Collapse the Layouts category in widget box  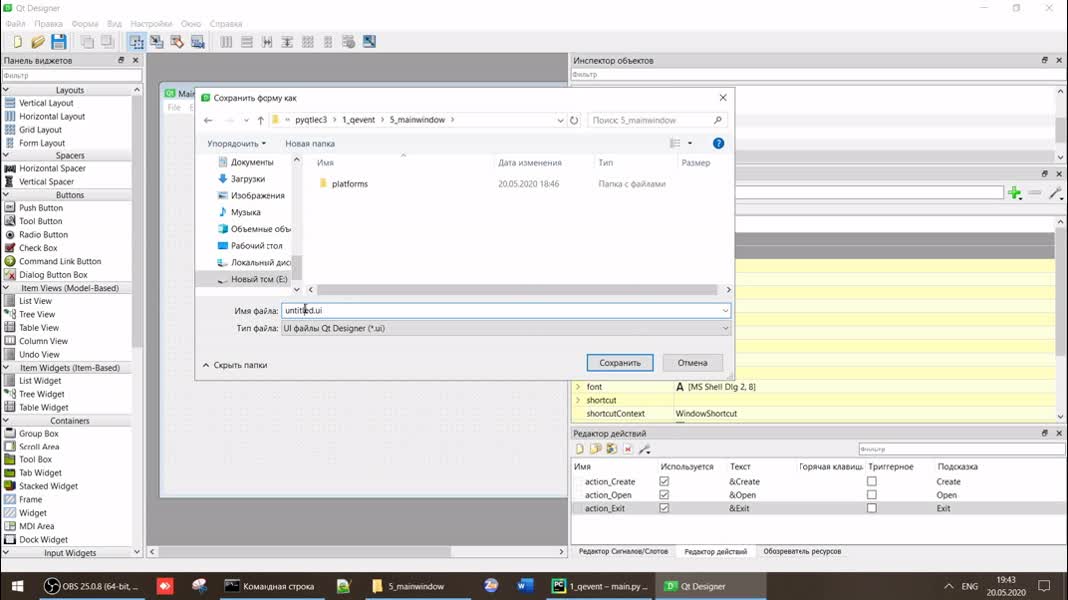pos(6,90)
